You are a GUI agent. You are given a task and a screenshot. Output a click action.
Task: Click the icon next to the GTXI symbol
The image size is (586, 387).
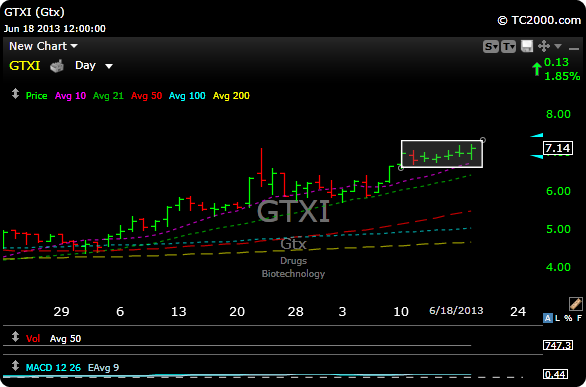[x=57, y=66]
